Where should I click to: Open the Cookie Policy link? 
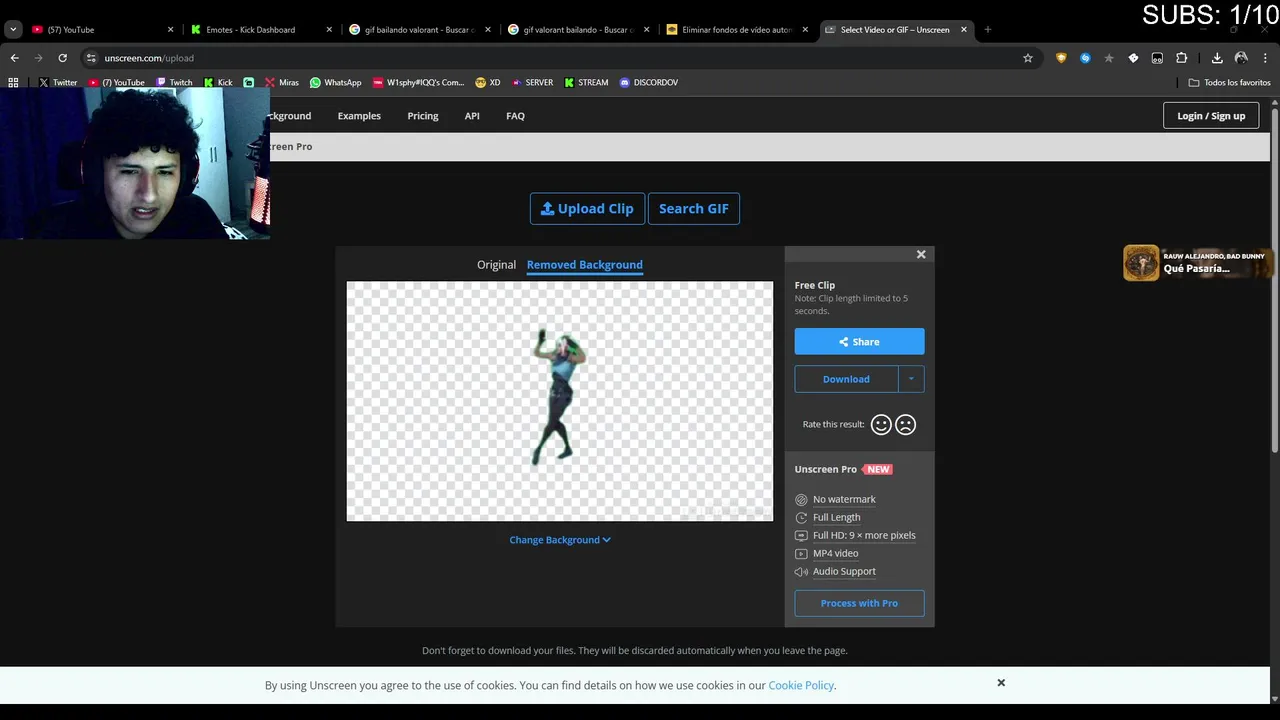pos(801,685)
